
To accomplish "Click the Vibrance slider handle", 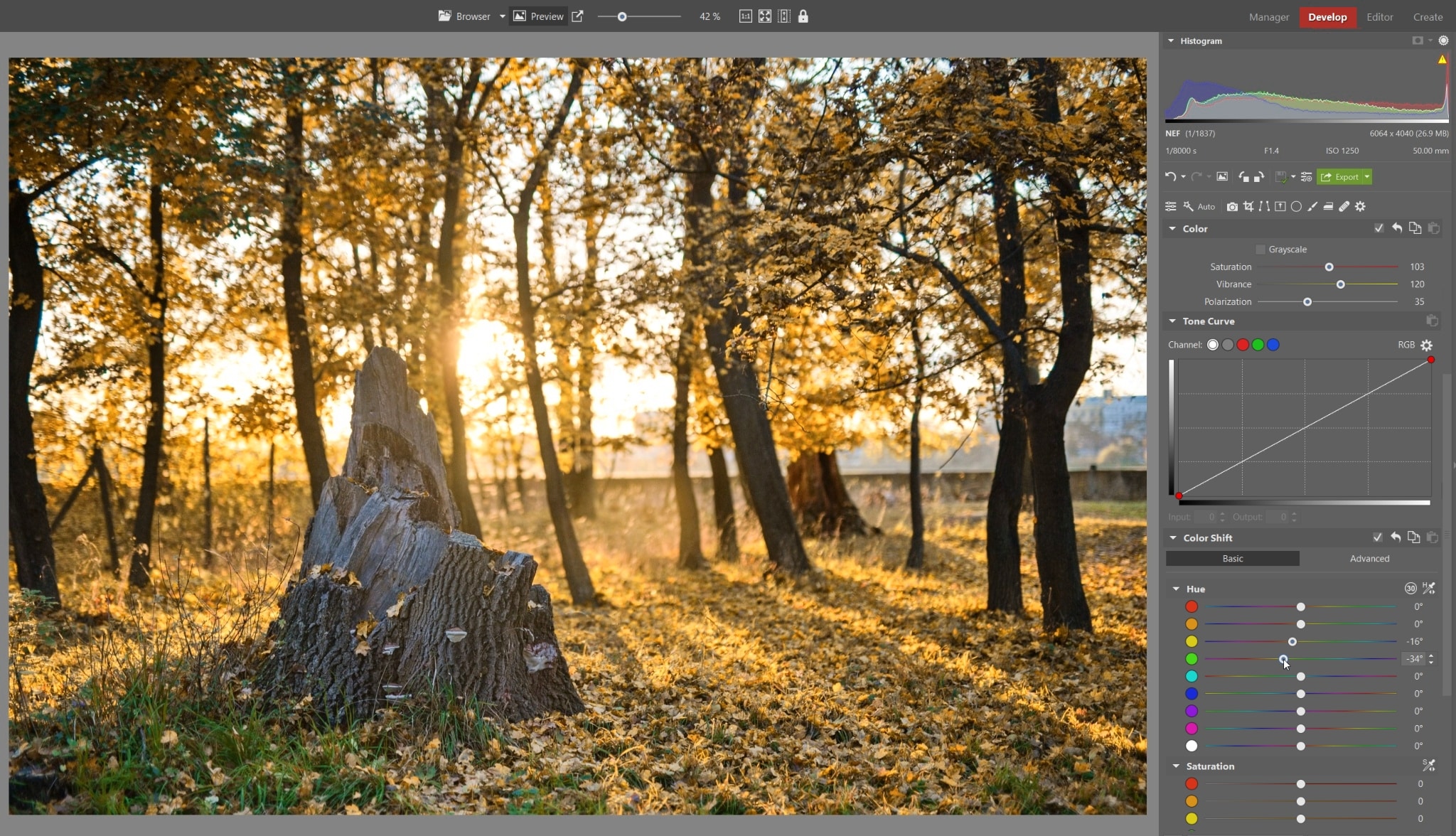I will (x=1340, y=284).
